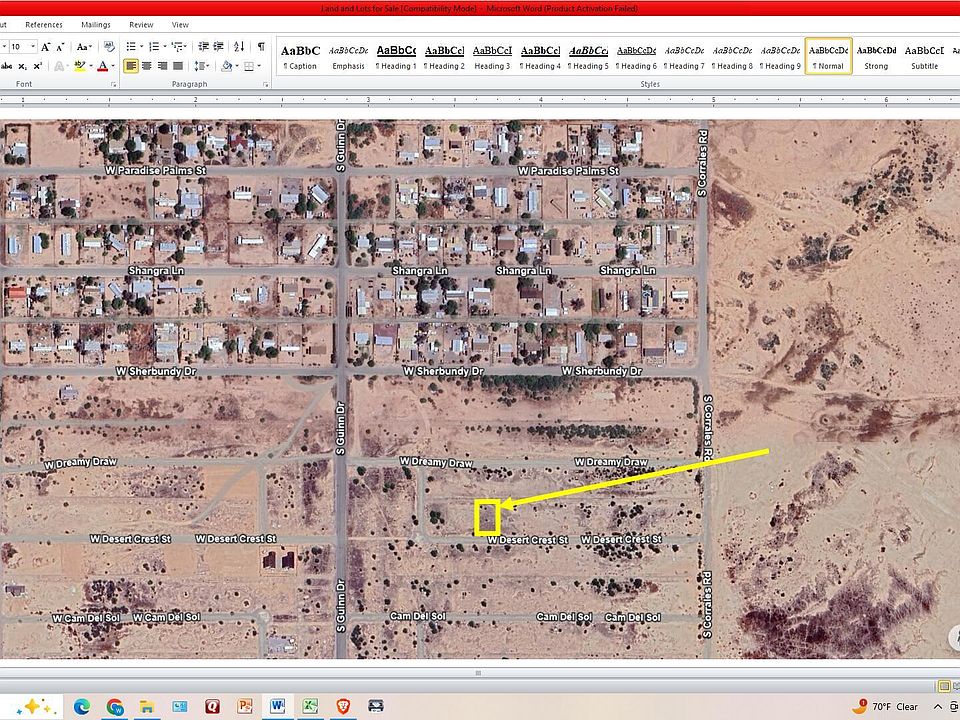Open the Mailings ribbon tab
The width and height of the screenshot is (960, 720).
tap(96, 24)
